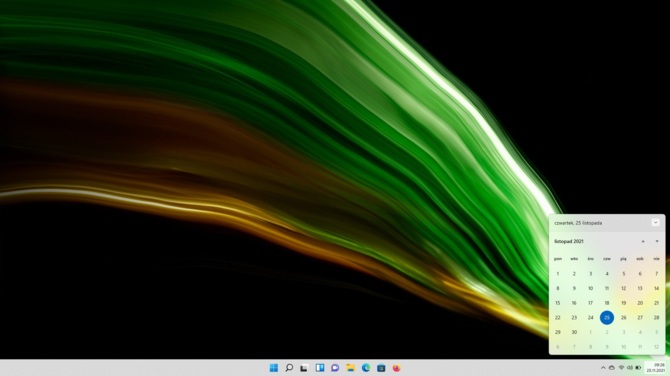Open the Widgets panel
Screen dimensions: 670x376
point(320,368)
